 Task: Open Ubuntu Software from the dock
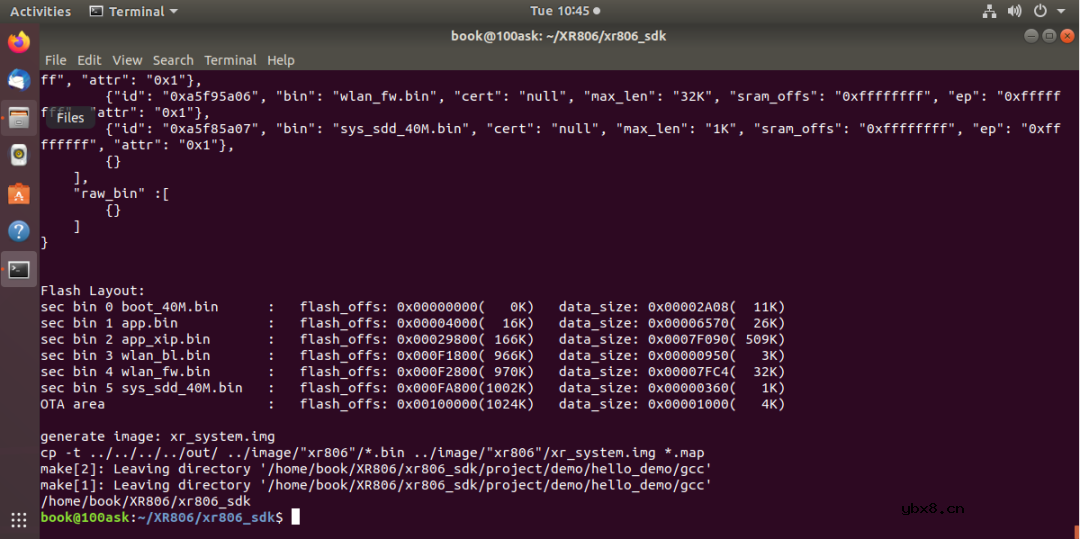tap(19, 194)
